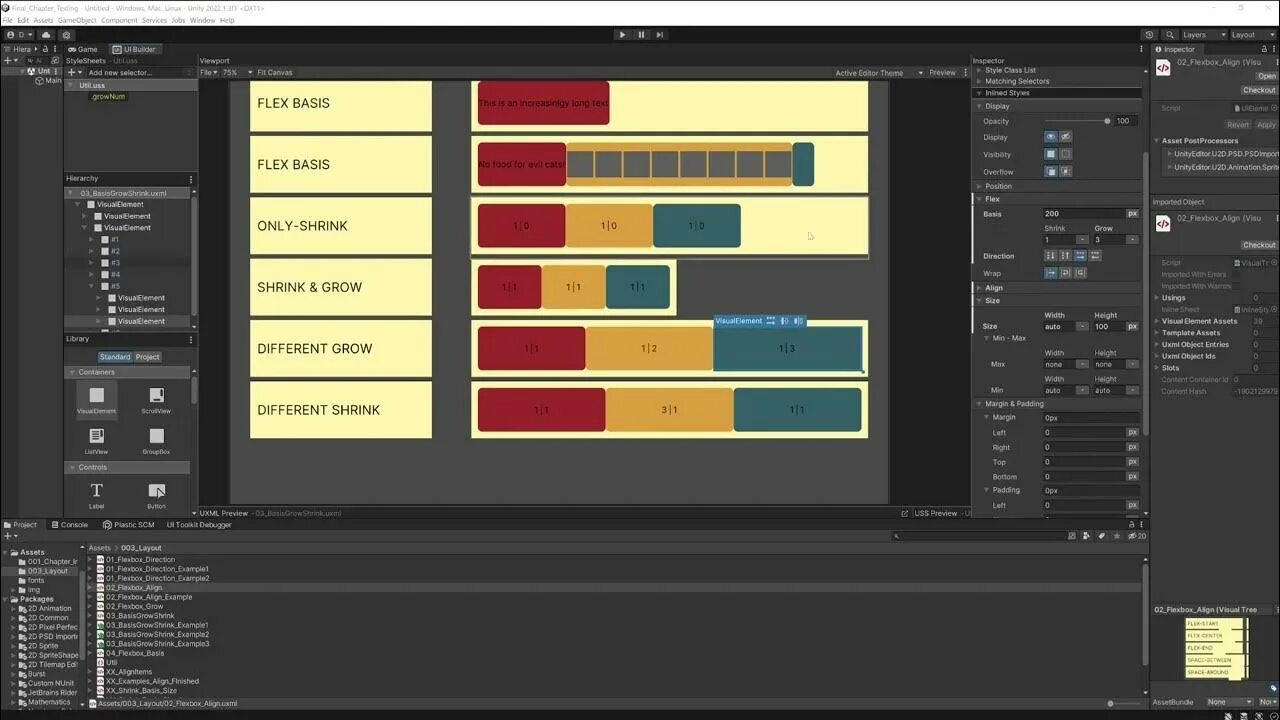This screenshot has height=720, width=1280.
Task: Open the Unity Cloud services icon
Action: pos(46,35)
